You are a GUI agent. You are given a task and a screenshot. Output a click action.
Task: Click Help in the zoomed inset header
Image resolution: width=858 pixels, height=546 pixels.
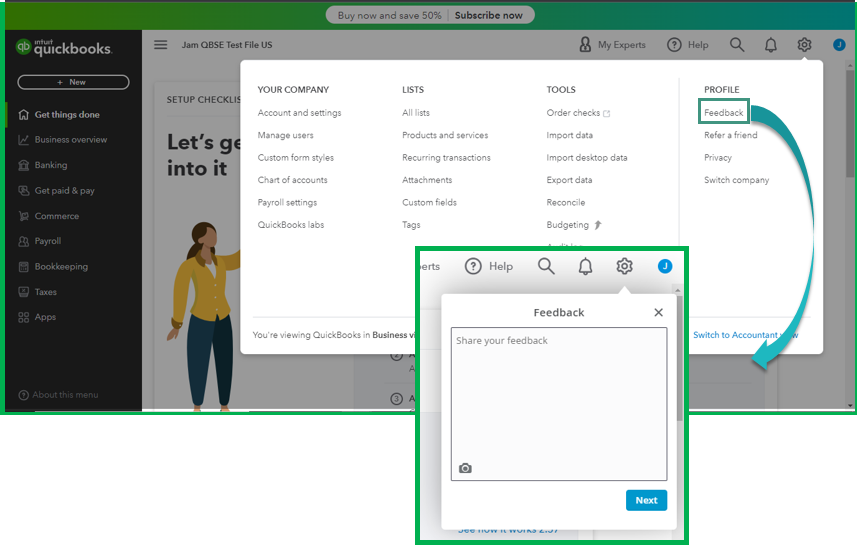pyautogui.click(x=489, y=266)
